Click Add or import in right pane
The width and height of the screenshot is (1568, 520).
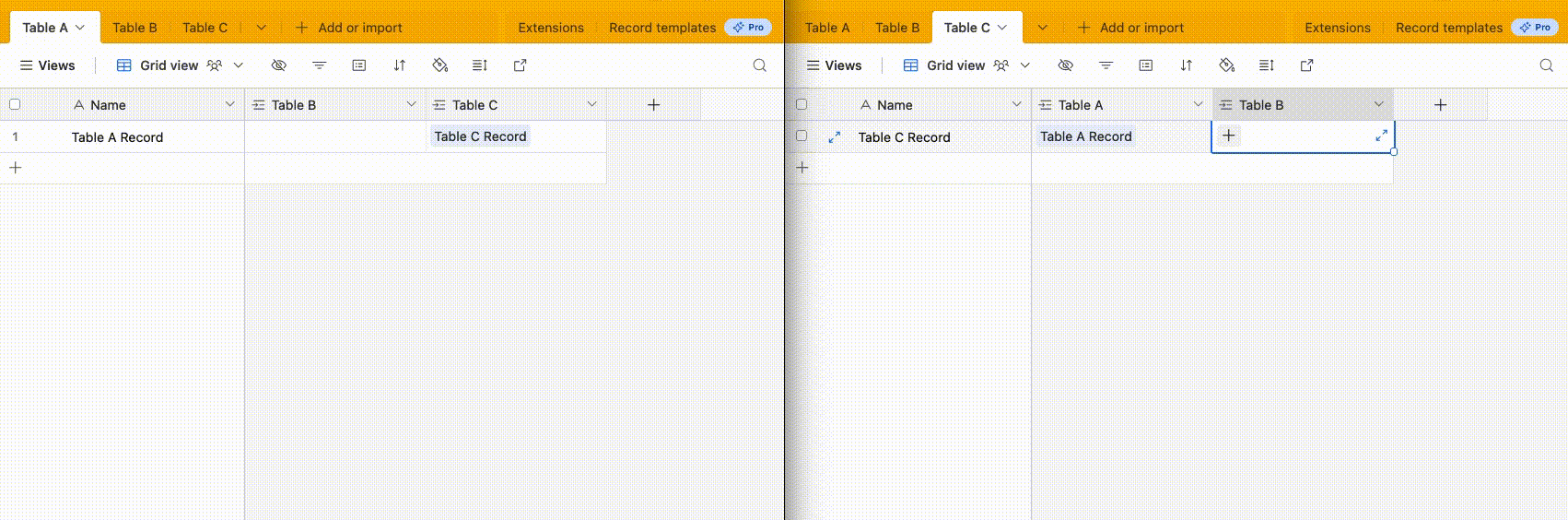[1130, 28]
